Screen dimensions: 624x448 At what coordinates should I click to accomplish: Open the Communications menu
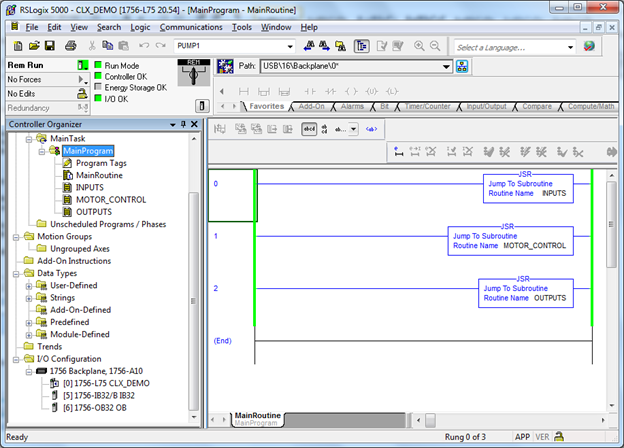tap(191, 27)
